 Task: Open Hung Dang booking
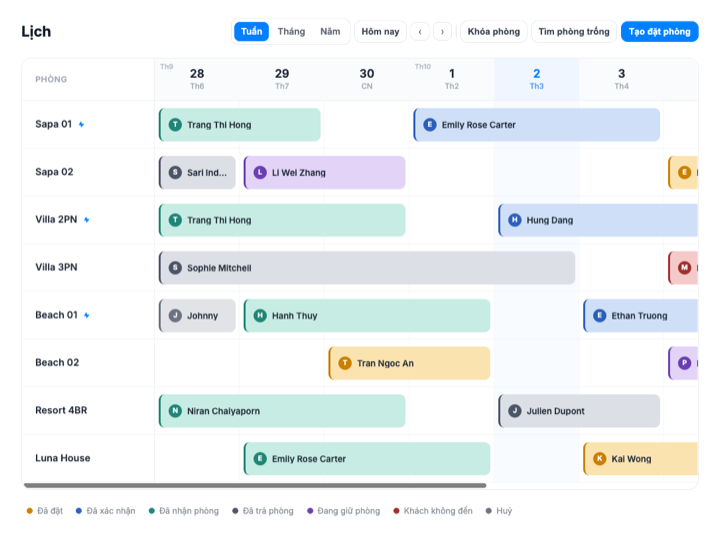pyautogui.click(x=598, y=220)
